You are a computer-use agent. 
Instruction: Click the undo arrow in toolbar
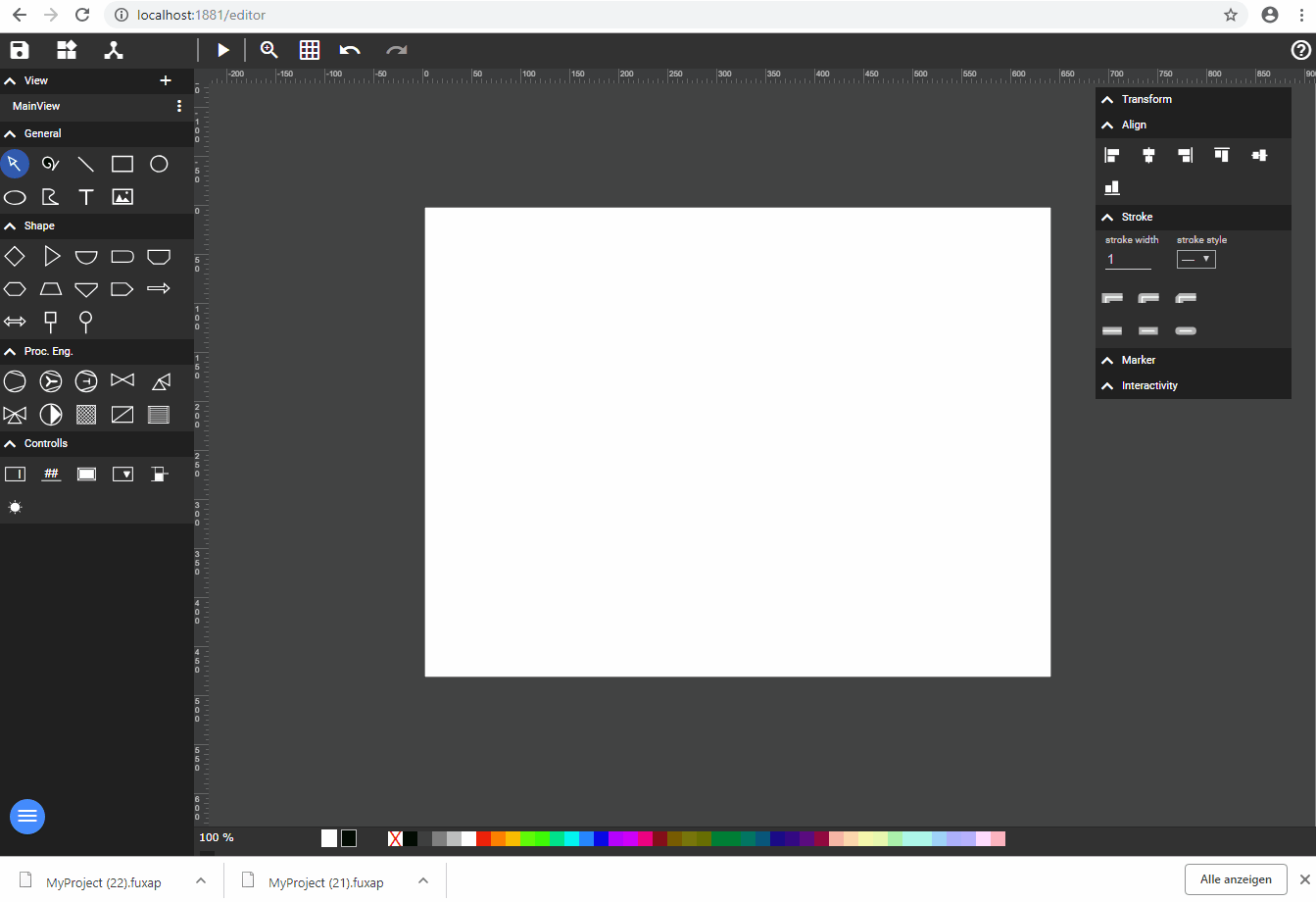point(350,50)
